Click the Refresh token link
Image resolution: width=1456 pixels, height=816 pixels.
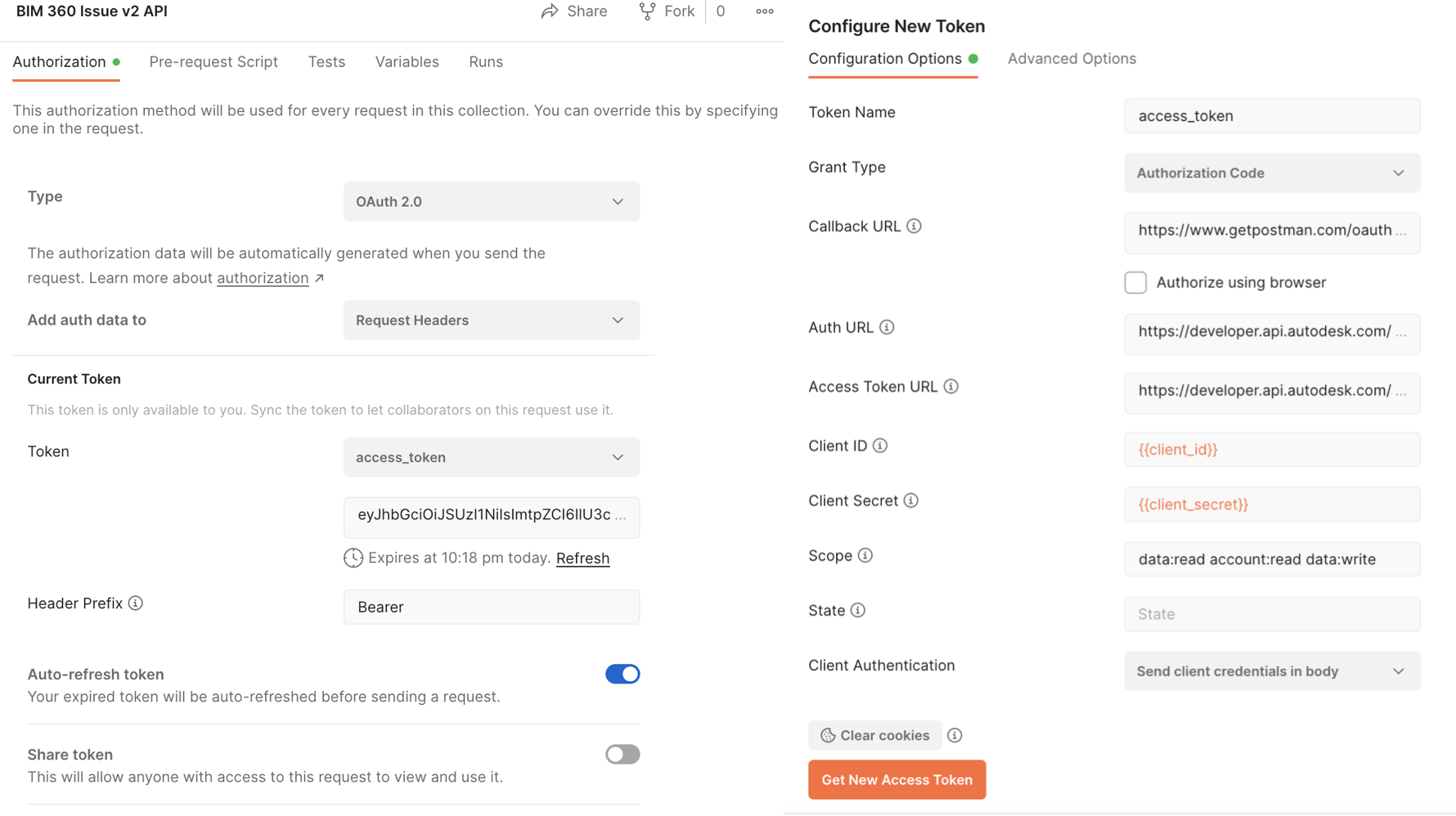tap(582, 558)
